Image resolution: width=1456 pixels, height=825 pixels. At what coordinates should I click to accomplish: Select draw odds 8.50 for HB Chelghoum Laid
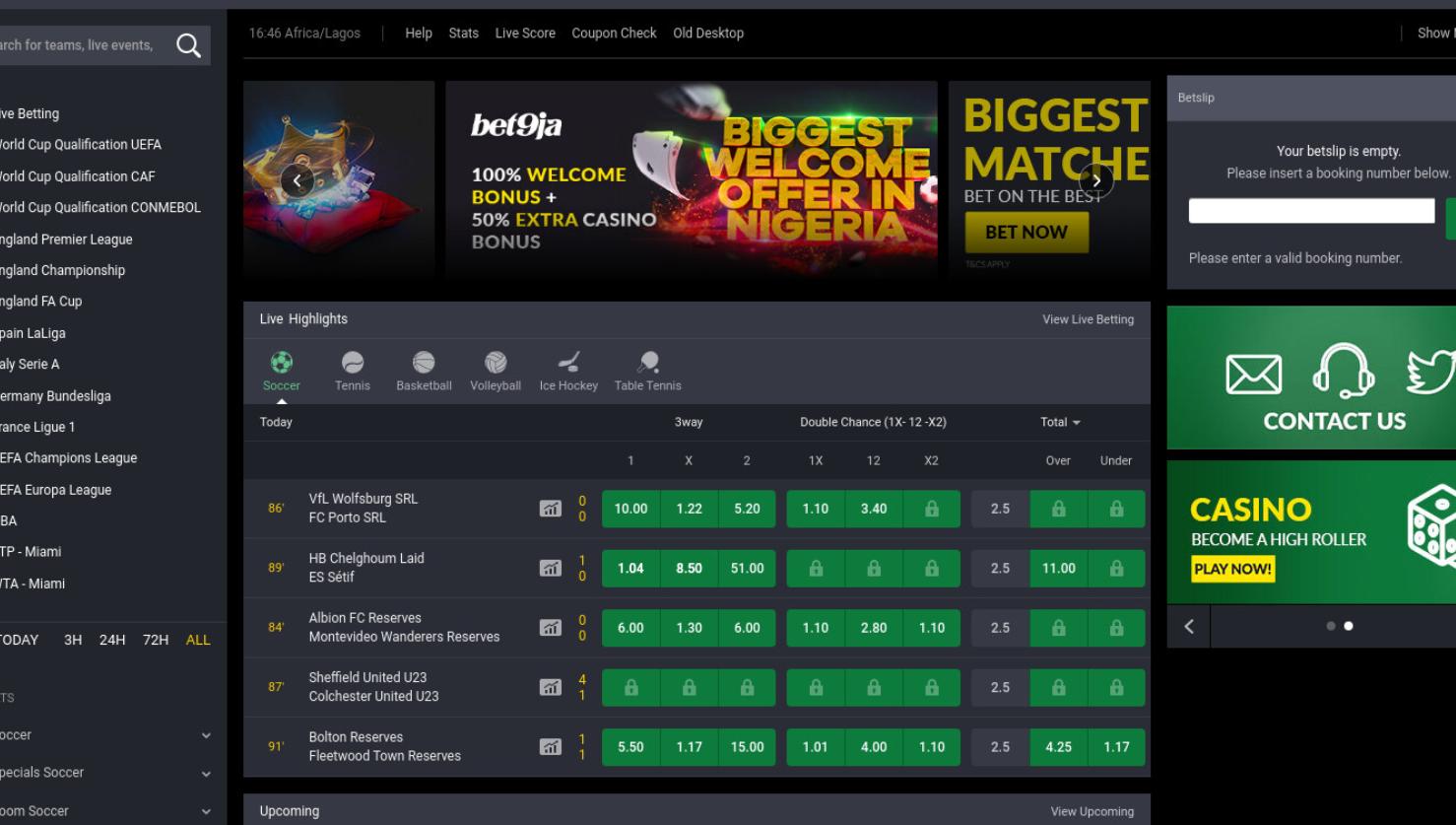click(x=689, y=568)
